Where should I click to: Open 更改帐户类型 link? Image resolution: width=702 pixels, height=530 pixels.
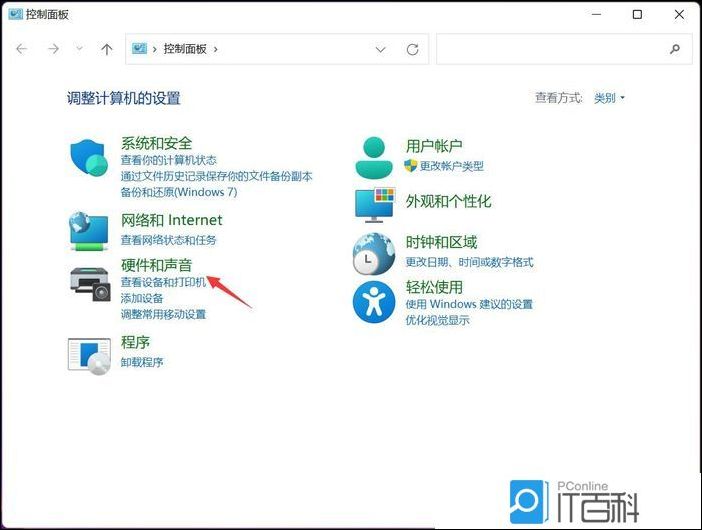tap(451, 166)
